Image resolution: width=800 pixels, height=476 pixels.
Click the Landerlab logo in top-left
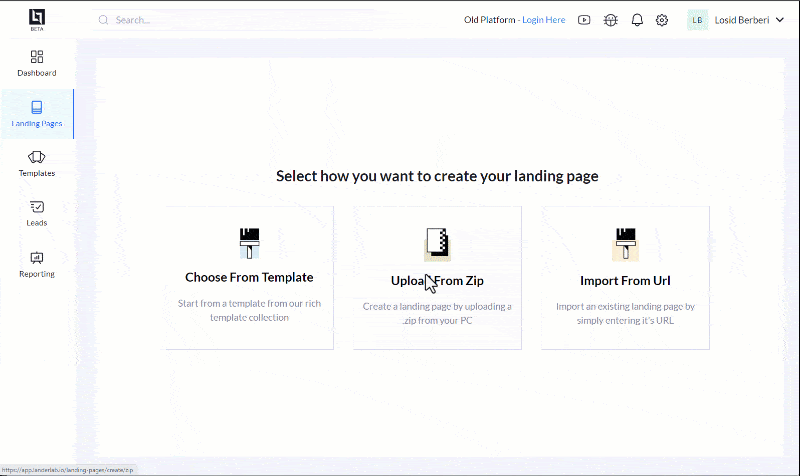tap(37, 18)
